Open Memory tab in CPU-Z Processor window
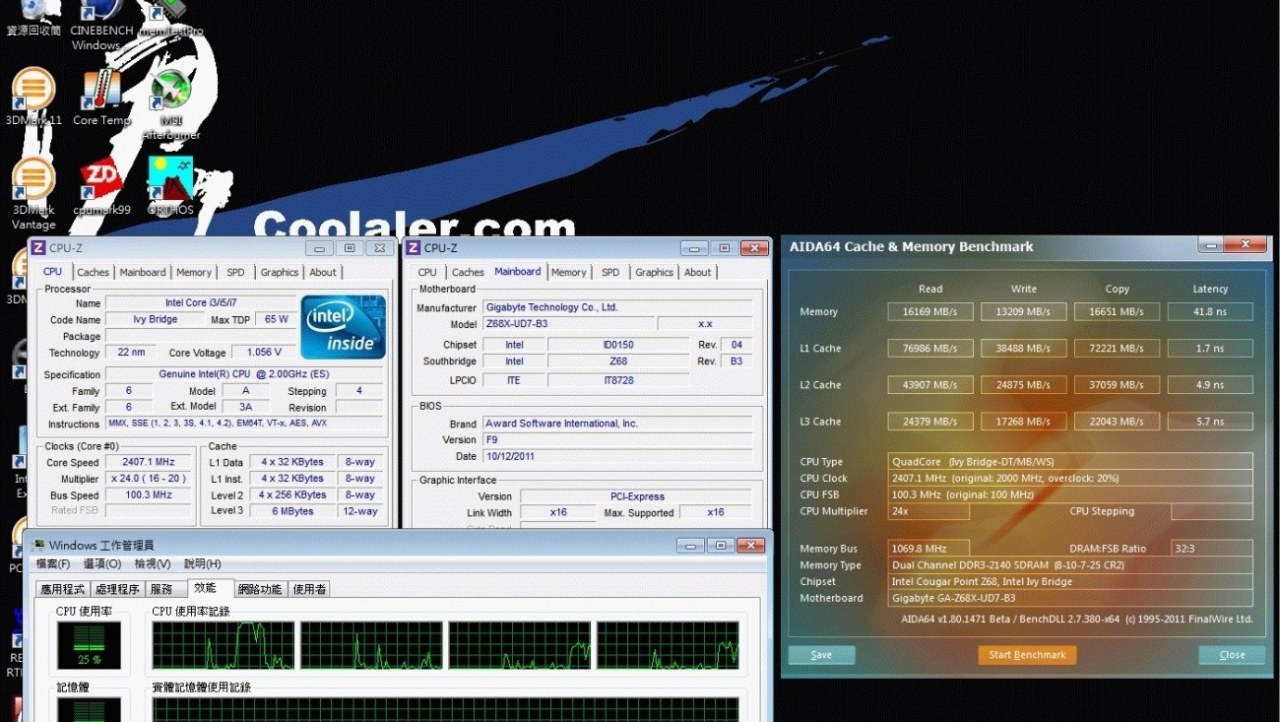This screenshot has width=1280, height=722. pyautogui.click(x=194, y=272)
